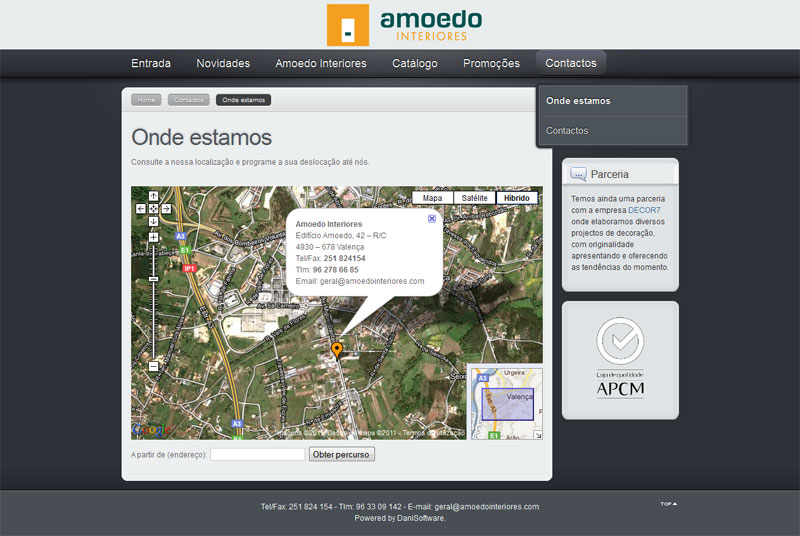Click the TOP link in footer
The image size is (800, 536).
point(668,504)
